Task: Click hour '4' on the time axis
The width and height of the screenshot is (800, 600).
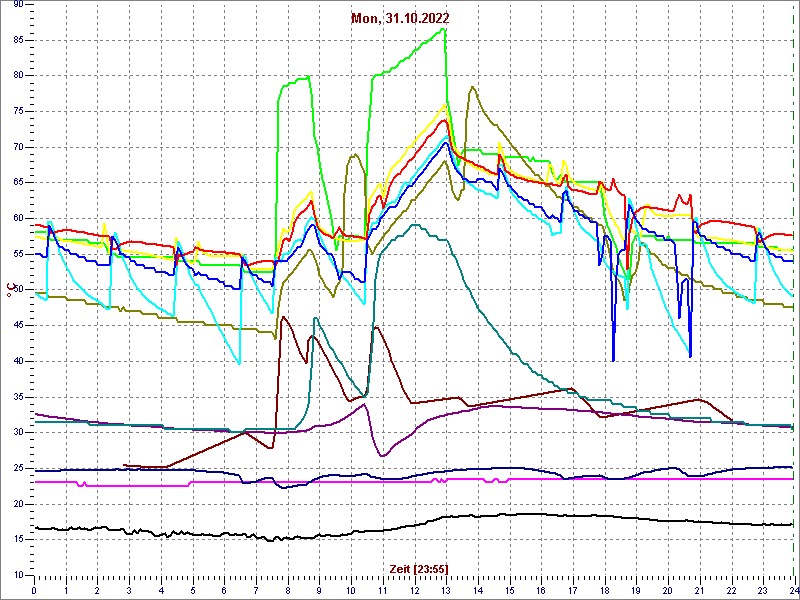Action: point(161,590)
